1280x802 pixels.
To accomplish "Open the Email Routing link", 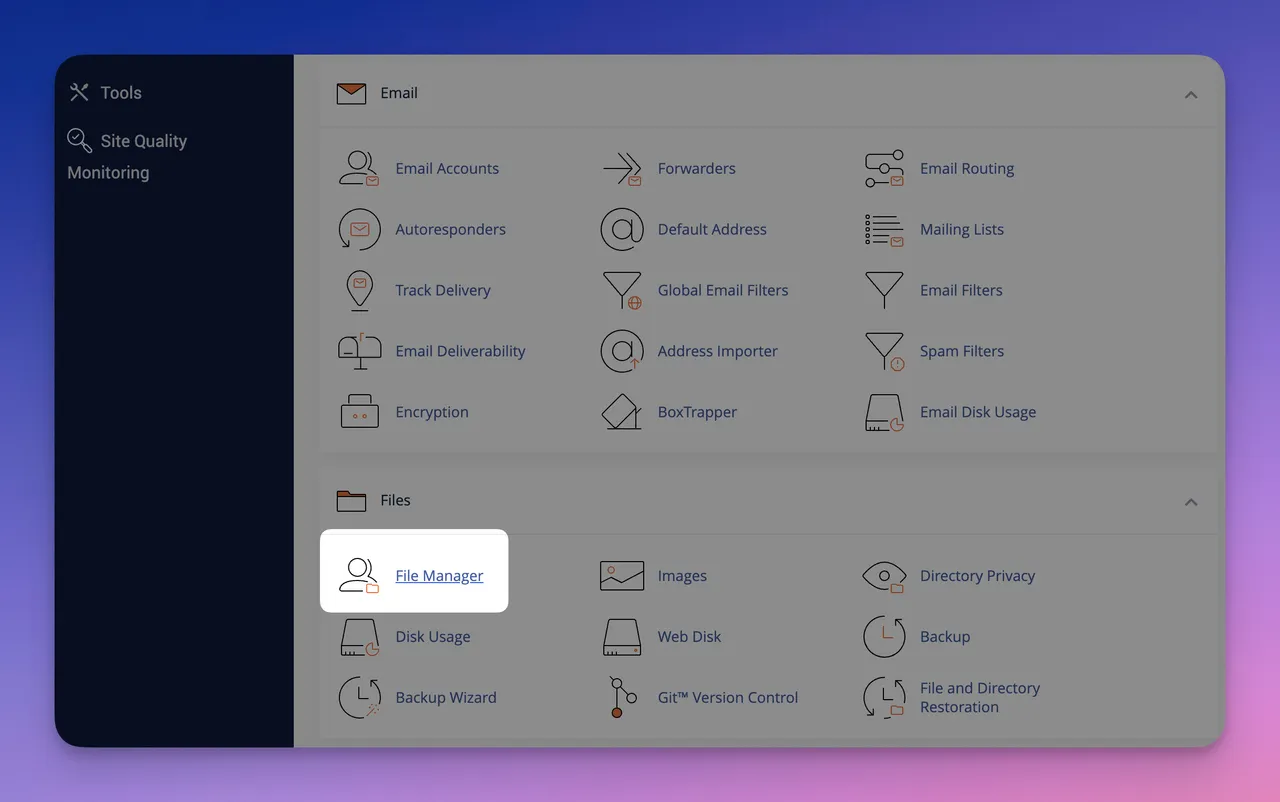I will (x=967, y=169).
